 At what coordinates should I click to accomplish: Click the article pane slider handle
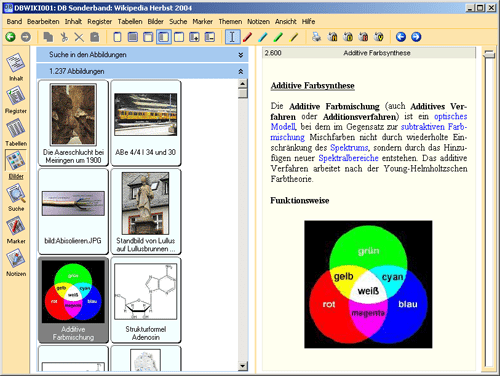click(x=489, y=54)
